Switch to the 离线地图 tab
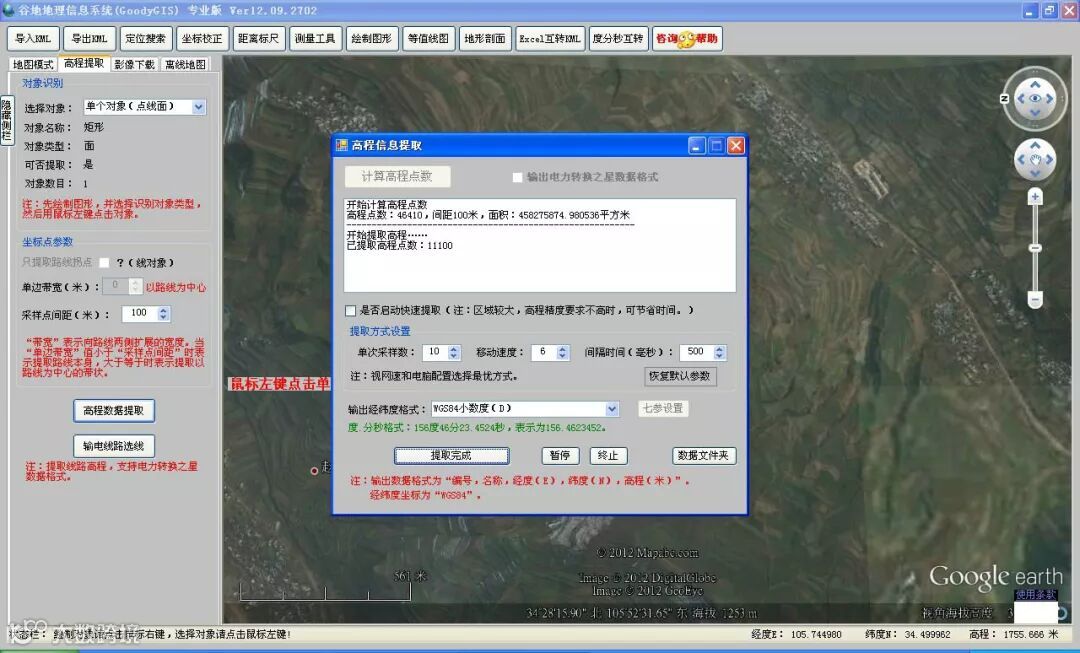This screenshot has width=1080, height=653. tap(186, 64)
